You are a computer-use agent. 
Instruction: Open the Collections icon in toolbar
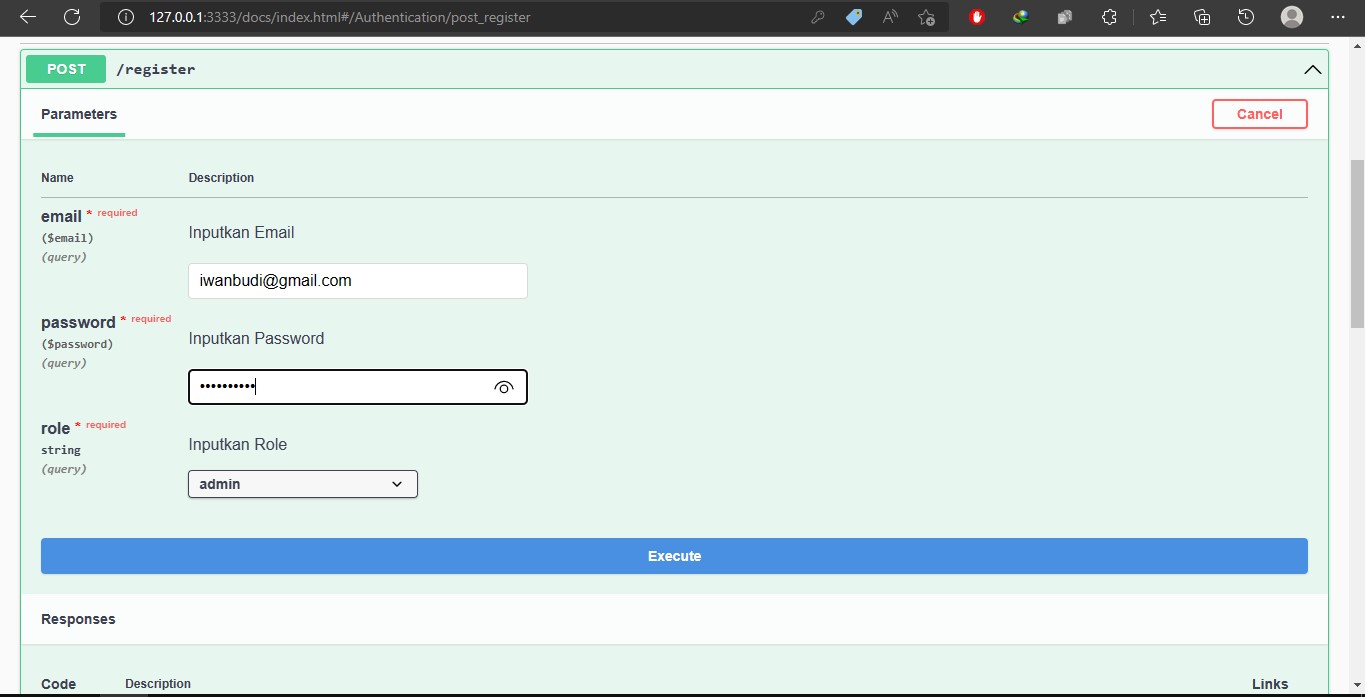point(1202,17)
